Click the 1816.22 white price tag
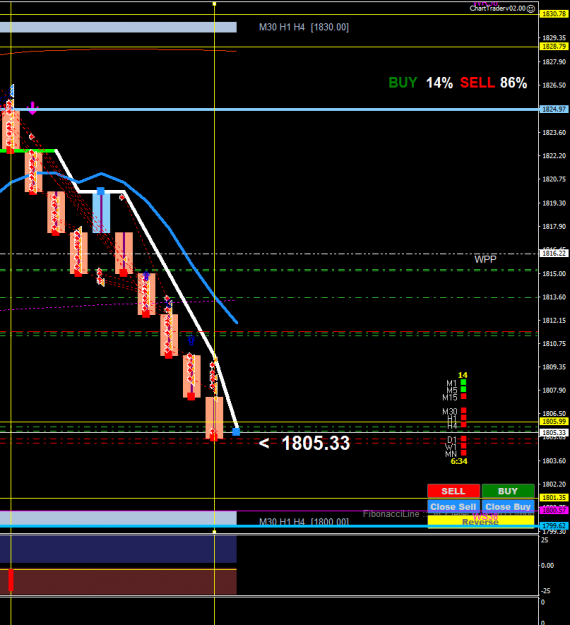 point(554,253)
